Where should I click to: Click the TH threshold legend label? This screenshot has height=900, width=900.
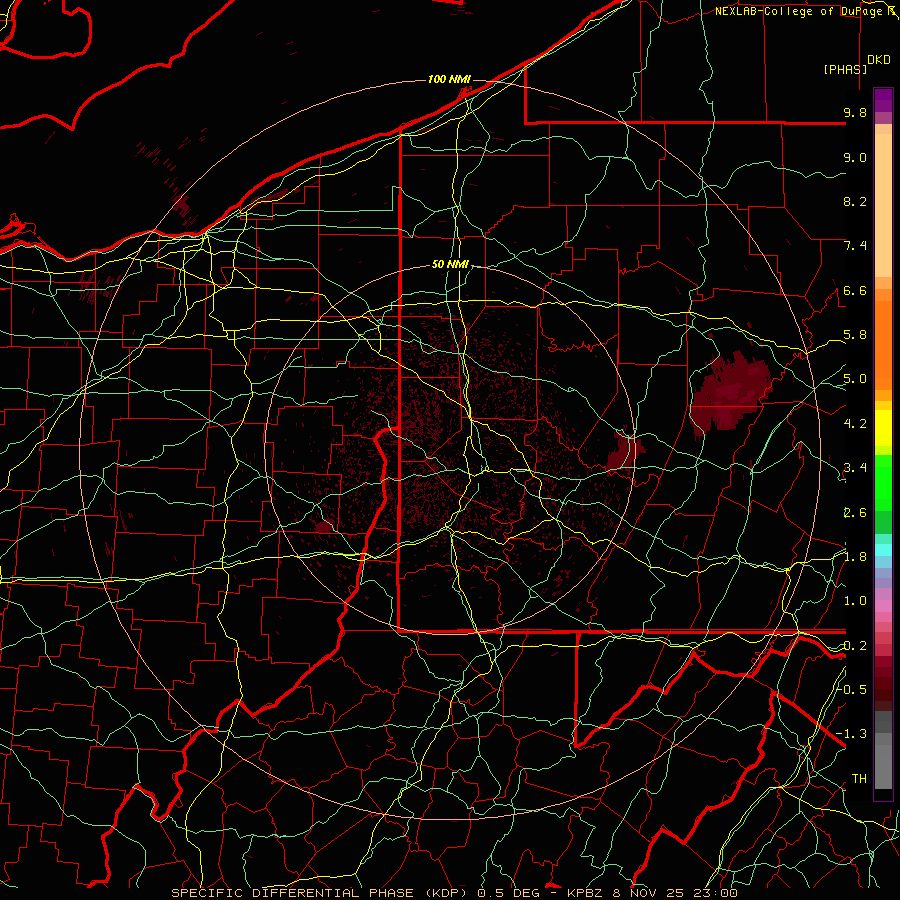pos(859,778)
